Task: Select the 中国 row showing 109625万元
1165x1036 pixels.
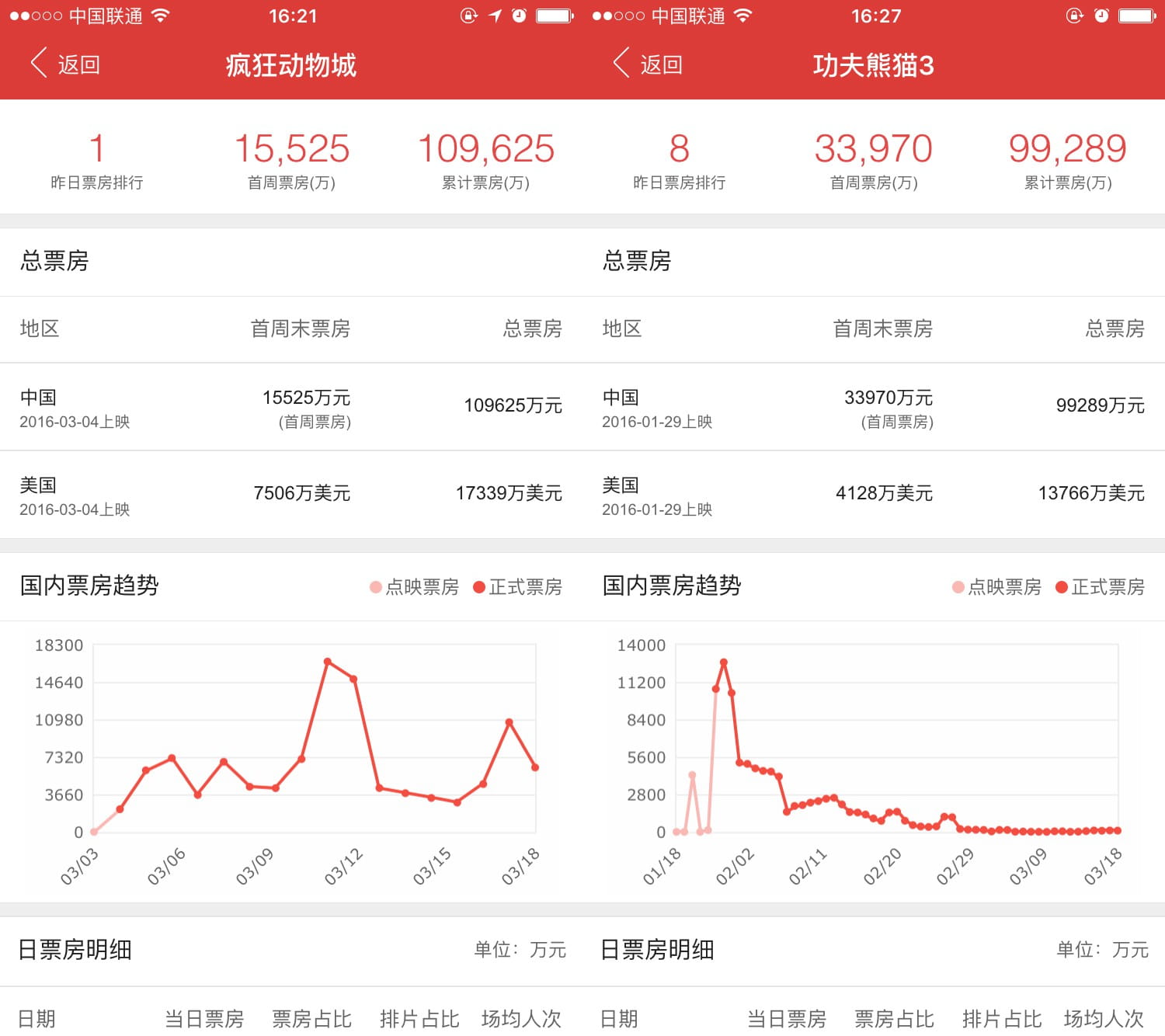Action: coord(291,407)
